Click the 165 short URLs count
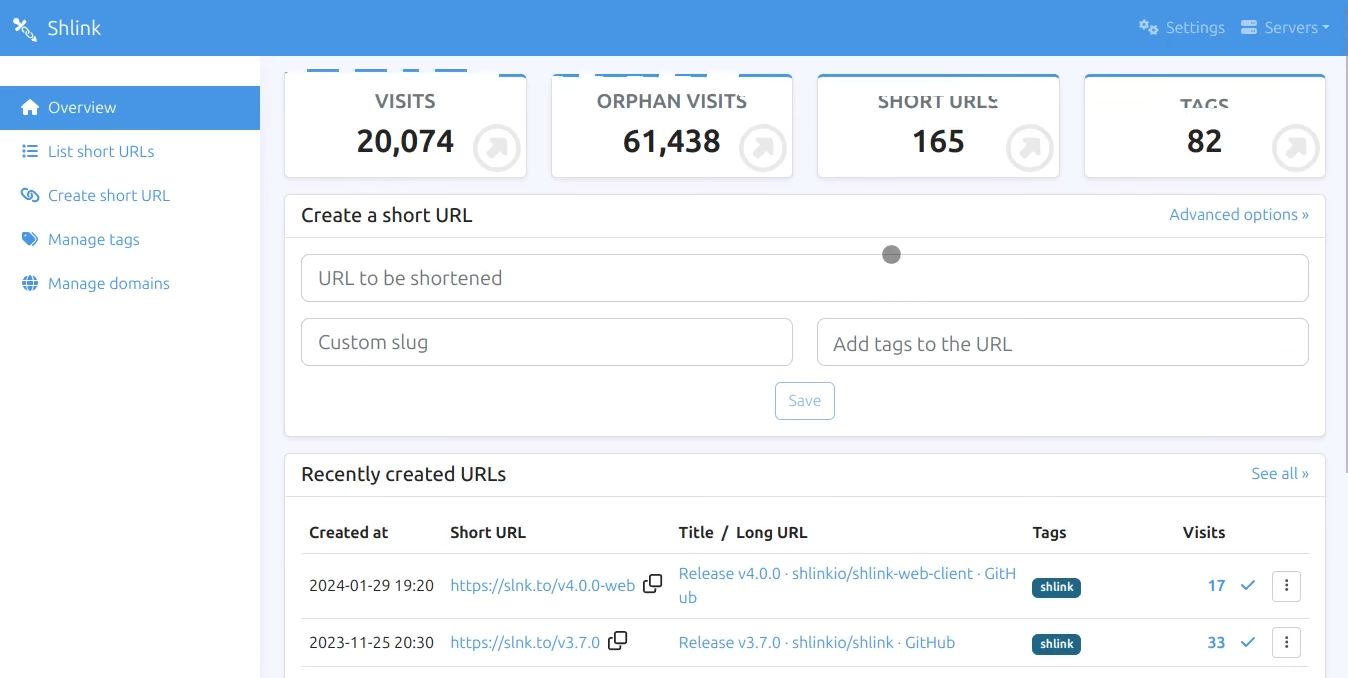This screenshot has height=678, width=1348. click(938, 141)
